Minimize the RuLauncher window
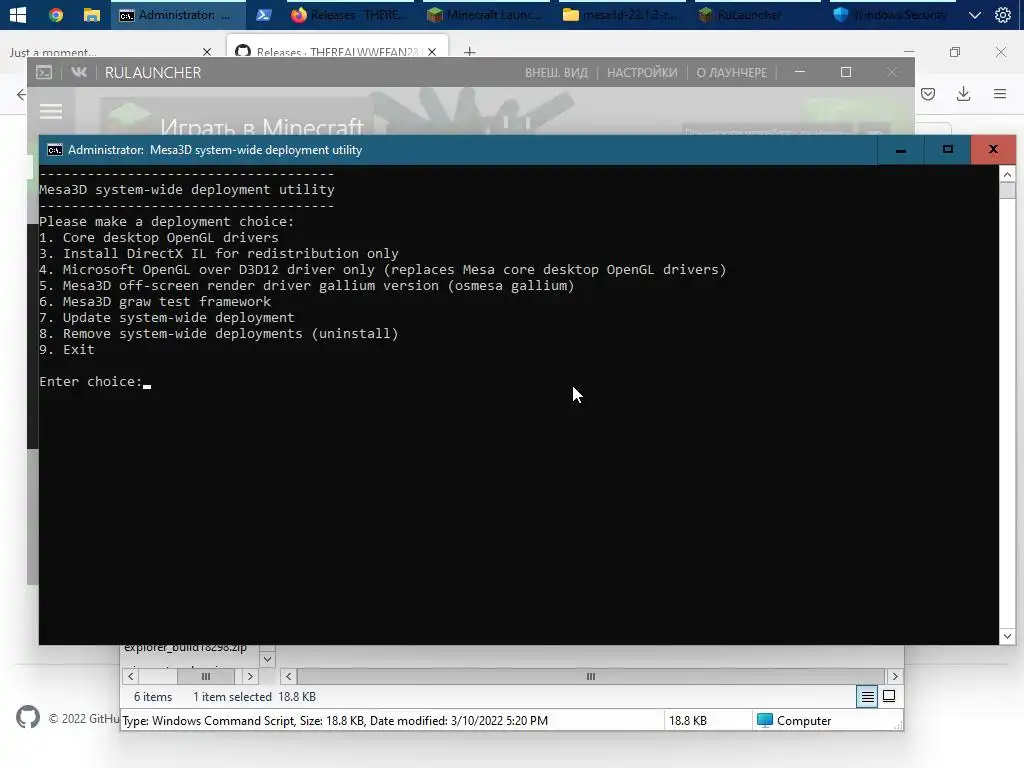 click(800, 72)
